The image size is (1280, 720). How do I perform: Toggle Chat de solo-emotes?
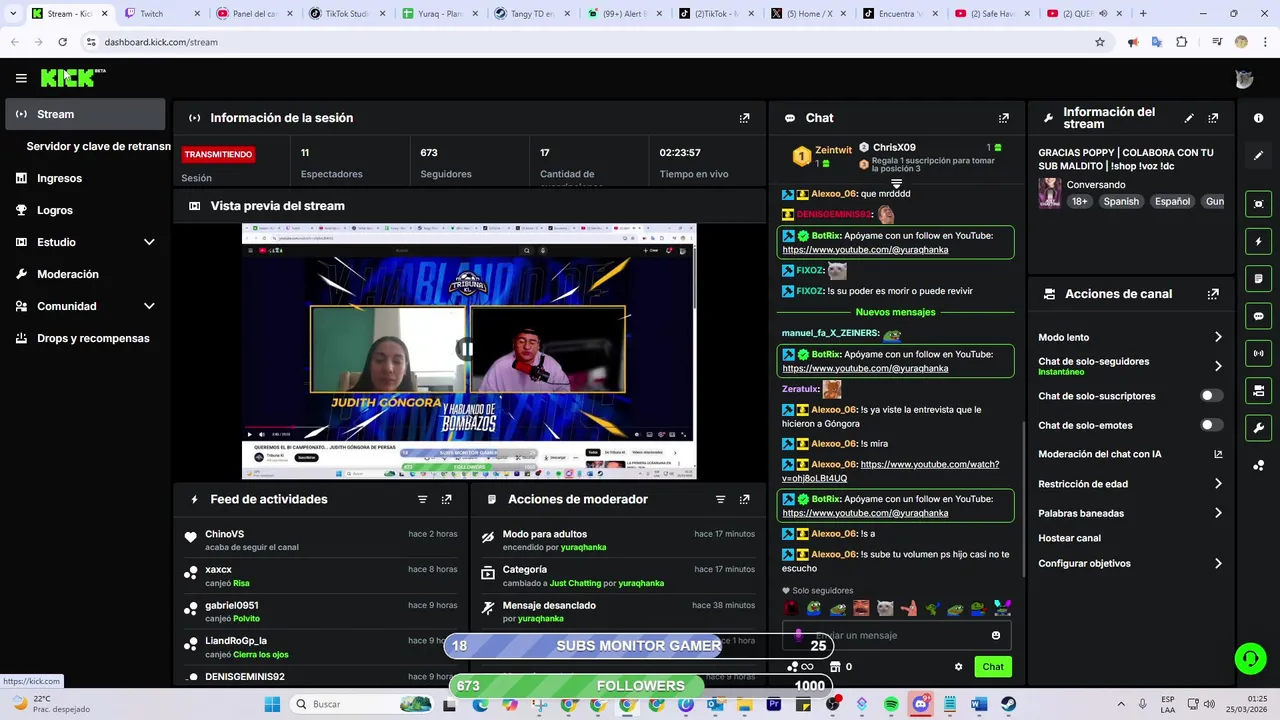click(1211, 425)
